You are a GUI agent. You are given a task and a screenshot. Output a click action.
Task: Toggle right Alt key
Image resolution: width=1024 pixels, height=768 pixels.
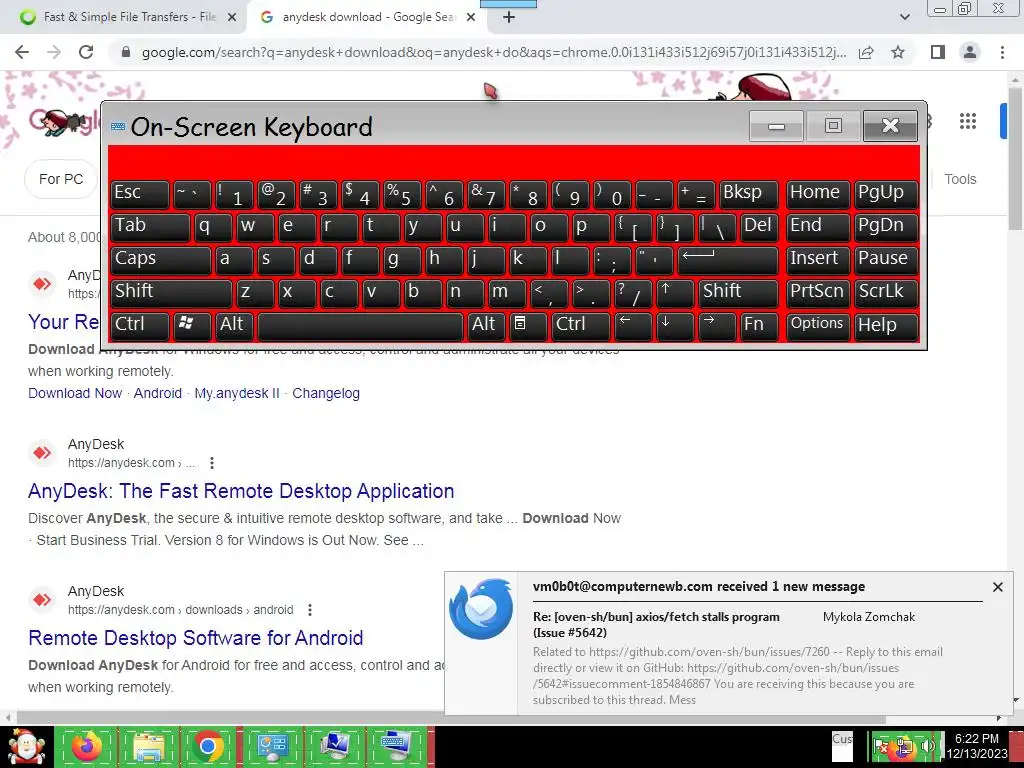coord(486,325)
